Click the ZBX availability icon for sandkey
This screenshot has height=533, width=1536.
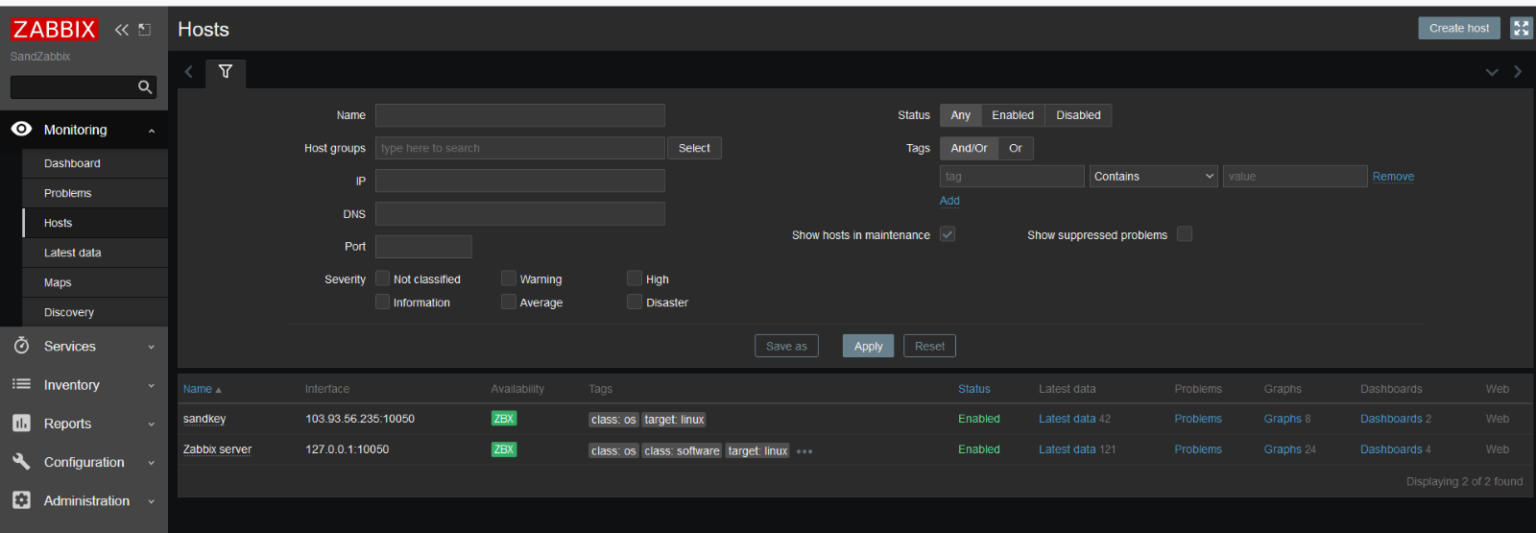(x=504, y=419)
